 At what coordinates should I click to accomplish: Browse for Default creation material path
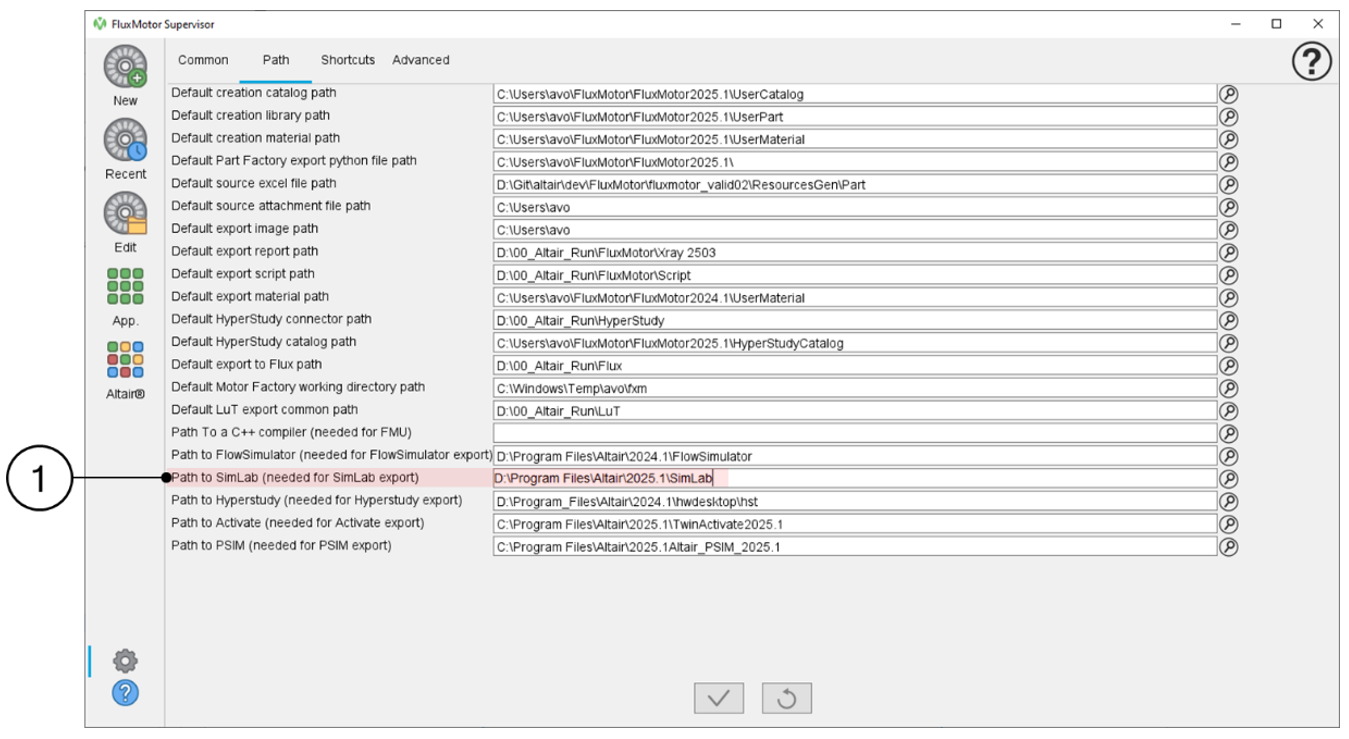click(x=1229, y=139)
